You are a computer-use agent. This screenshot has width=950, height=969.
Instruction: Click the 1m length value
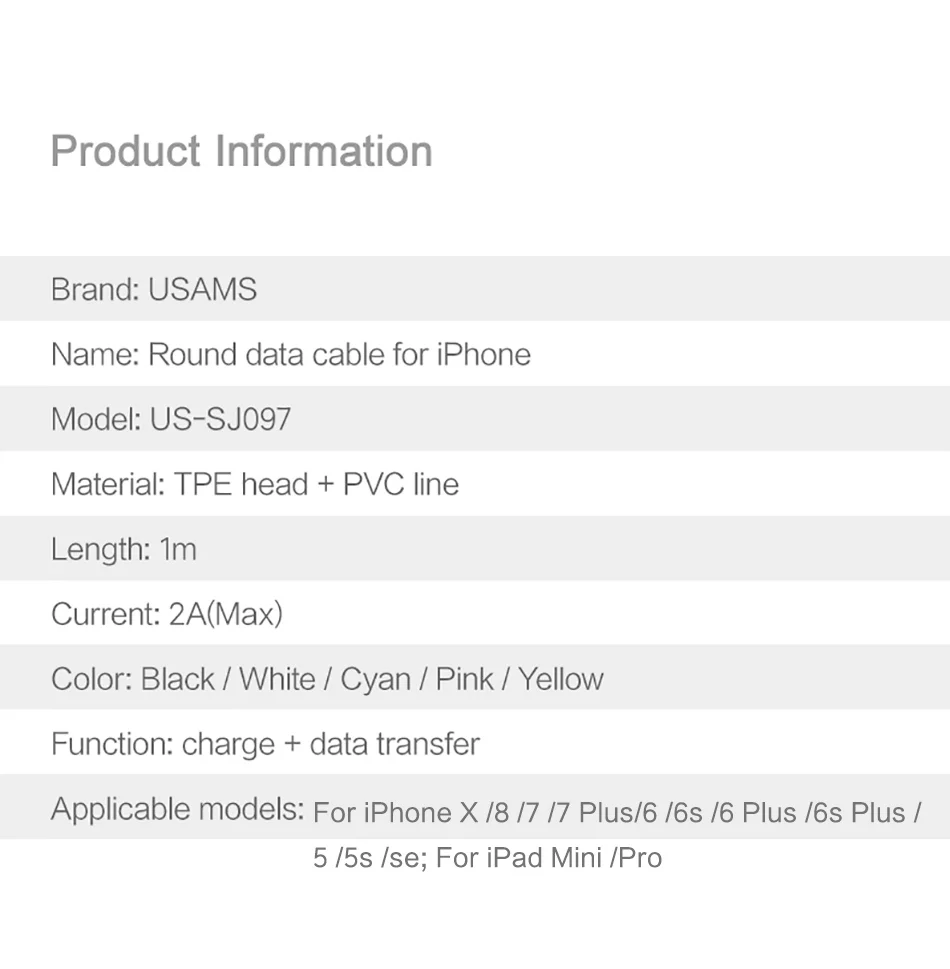pyautogui.click(x=178, y=550)
